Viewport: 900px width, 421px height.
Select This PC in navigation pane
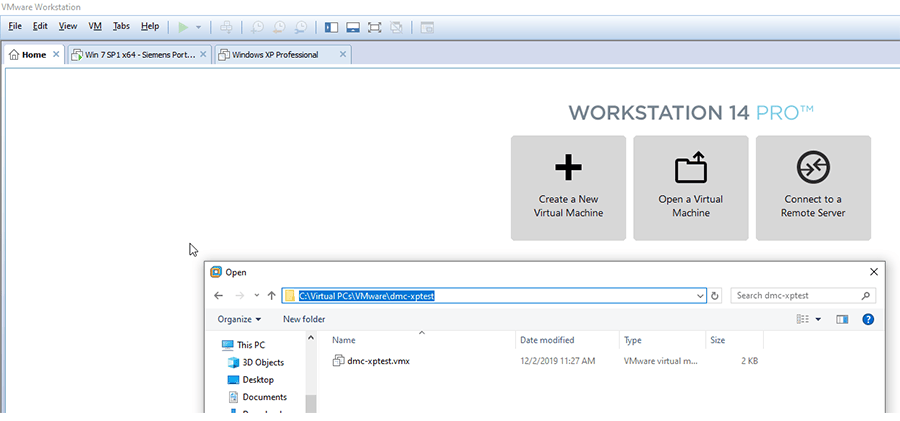point(244,345)
